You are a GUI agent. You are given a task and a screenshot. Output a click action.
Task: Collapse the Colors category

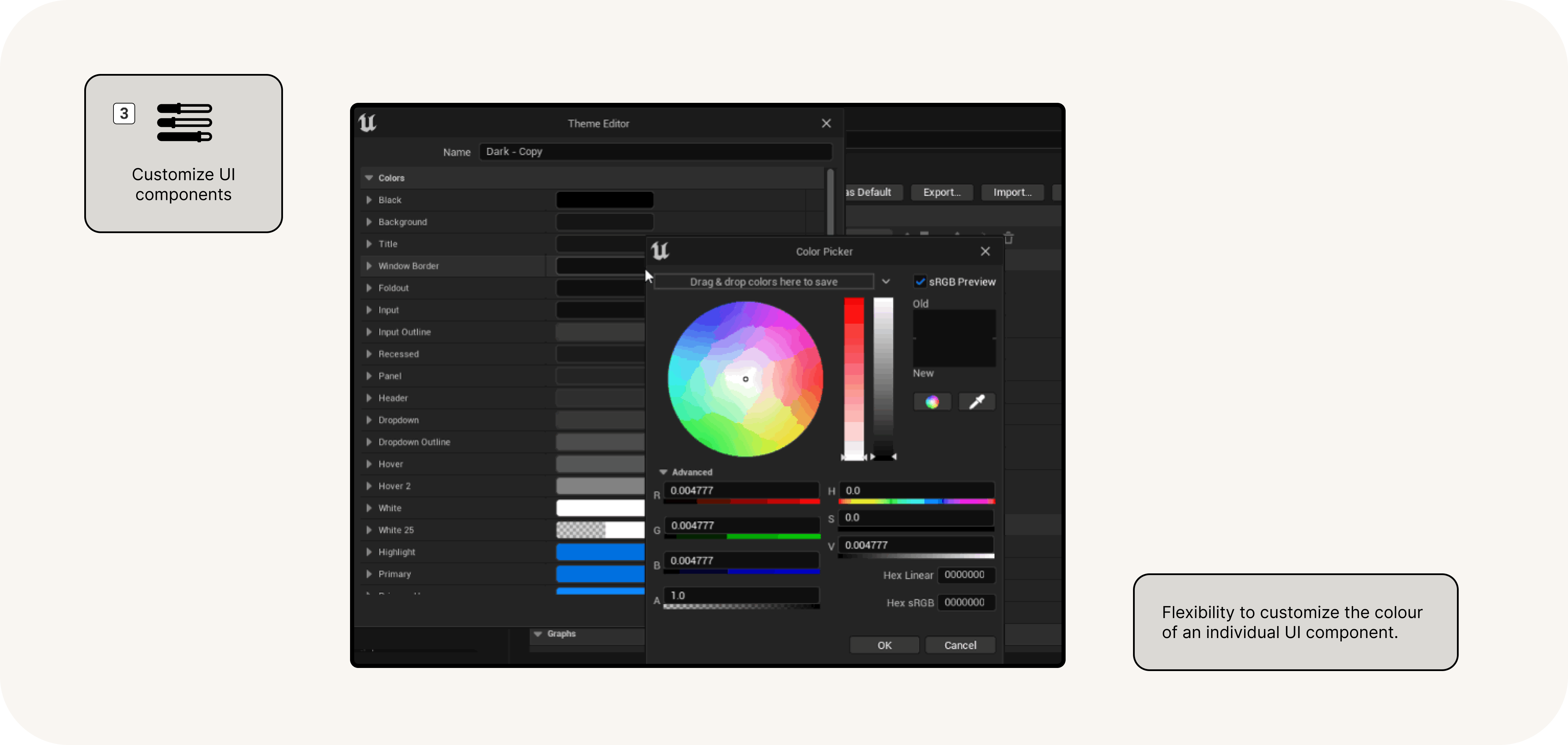click(369, 178)
